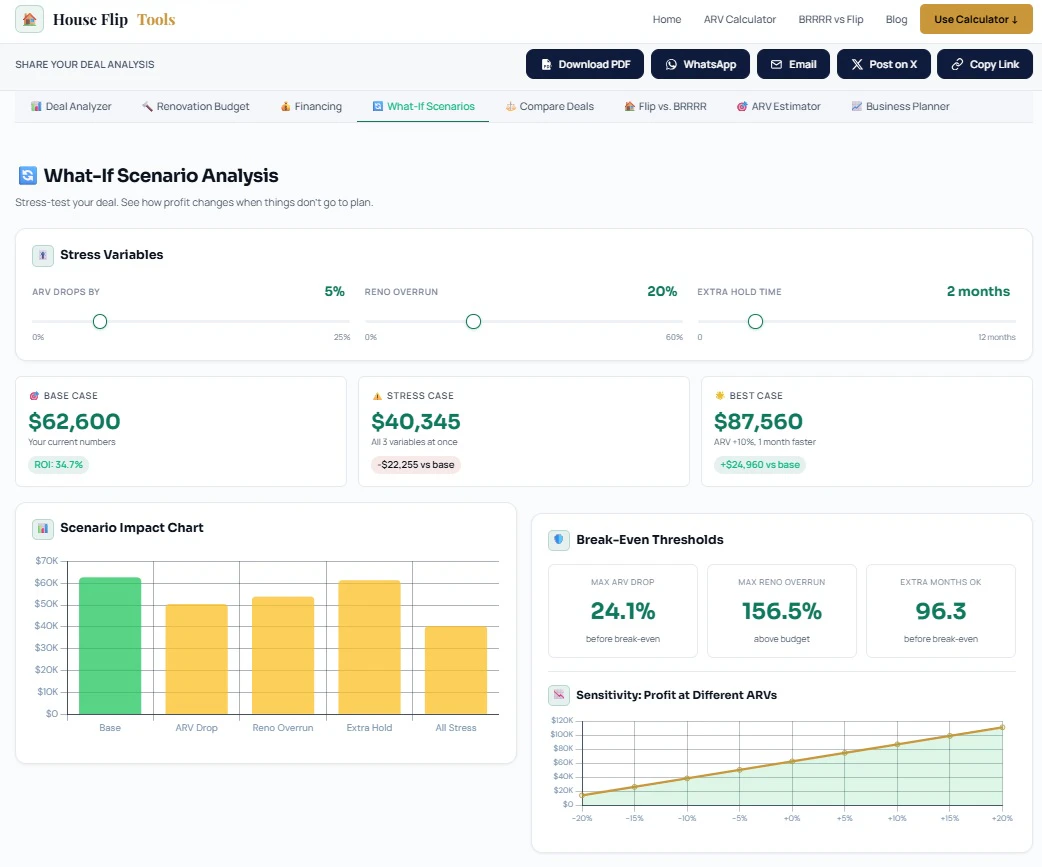This screenshot has height=867, width=1042.
Task: Click the House Flip Tools house logo icon
Action: click(29, 19)
